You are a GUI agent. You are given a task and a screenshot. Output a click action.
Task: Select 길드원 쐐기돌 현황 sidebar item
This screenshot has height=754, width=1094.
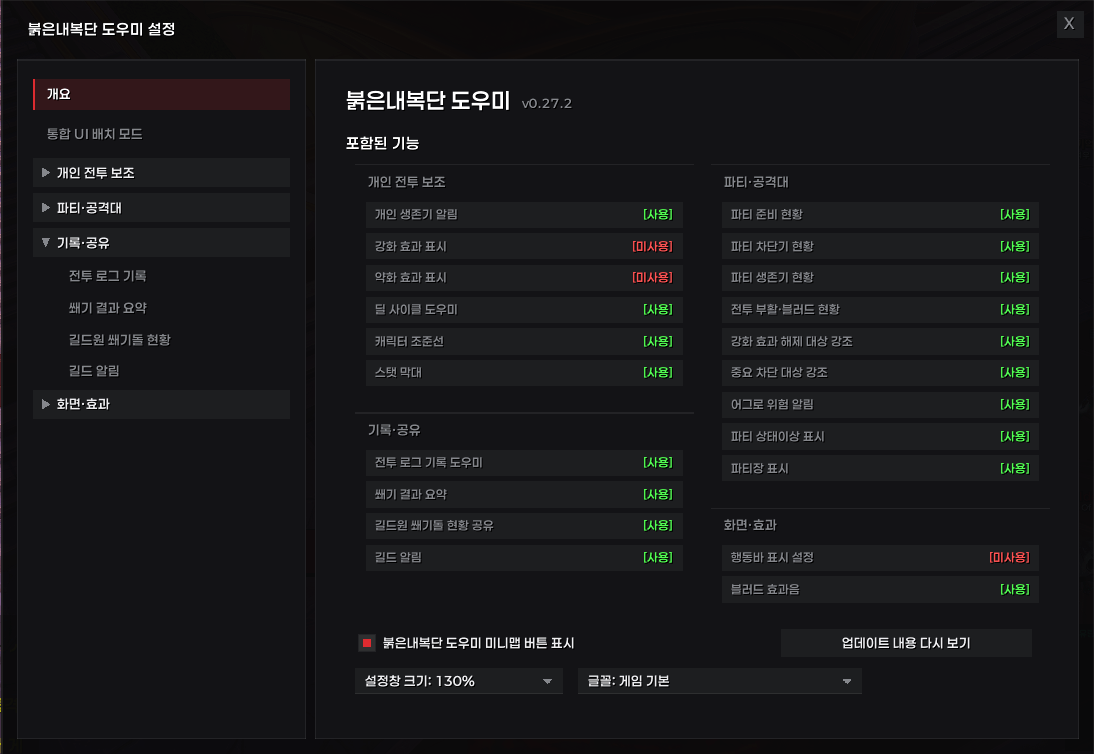click(x=119, y=340)
